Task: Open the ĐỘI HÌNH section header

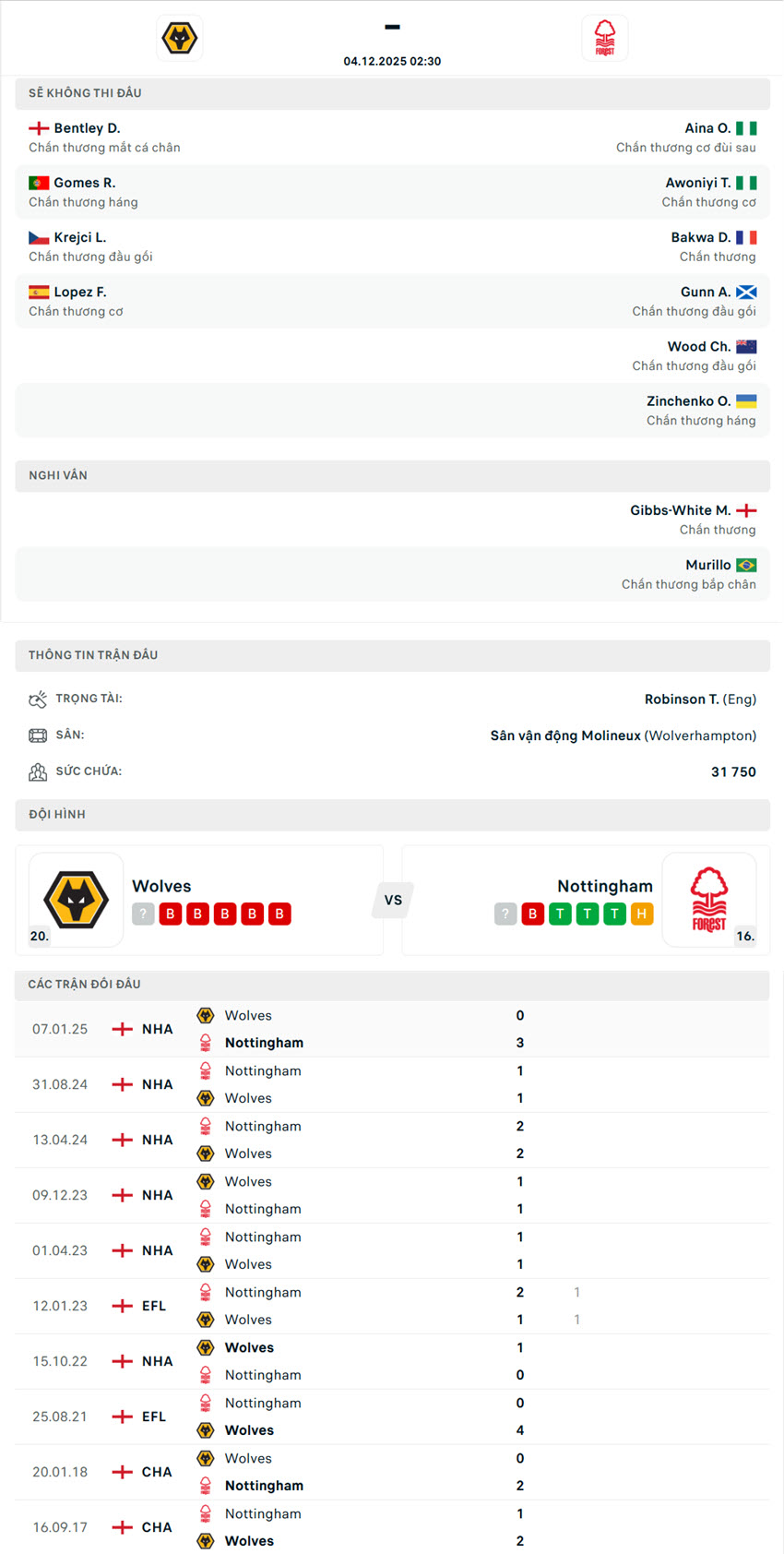Action: (x=392, y=814)
